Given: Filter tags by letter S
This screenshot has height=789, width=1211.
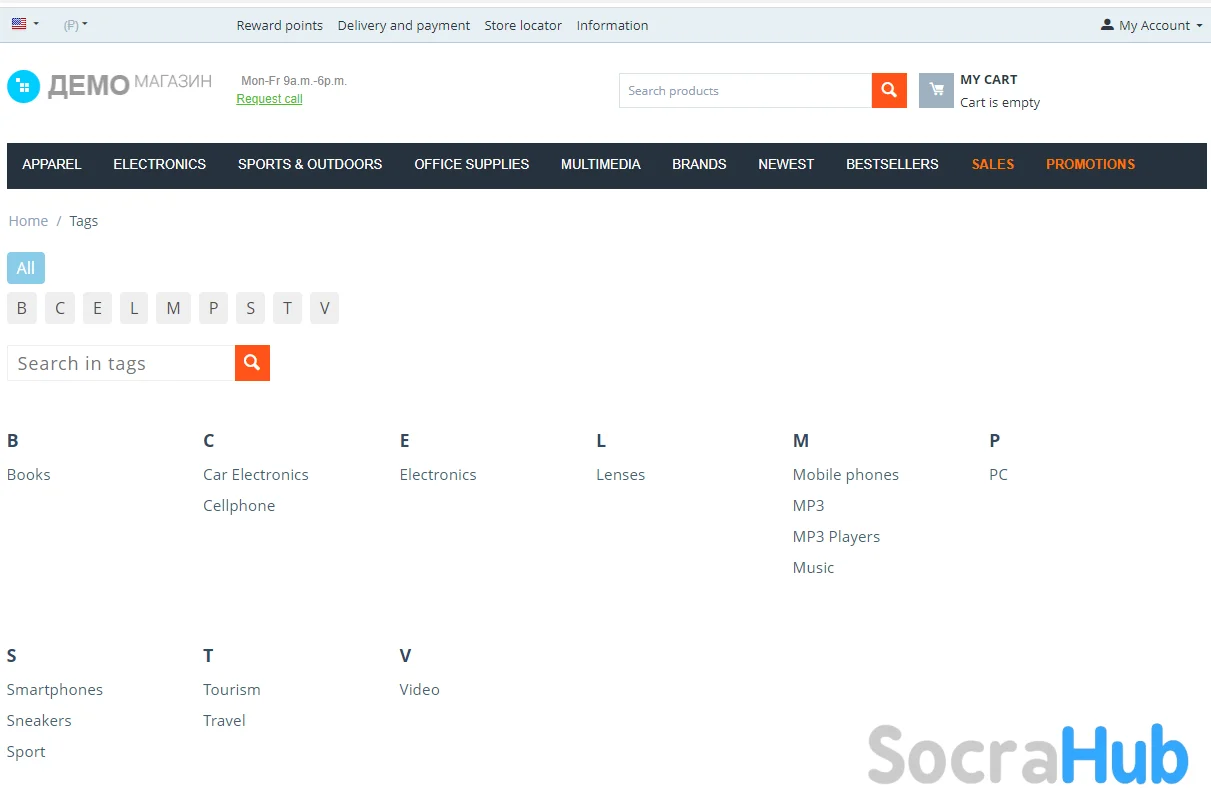Looking at the screenshot, I should [250, 308].
